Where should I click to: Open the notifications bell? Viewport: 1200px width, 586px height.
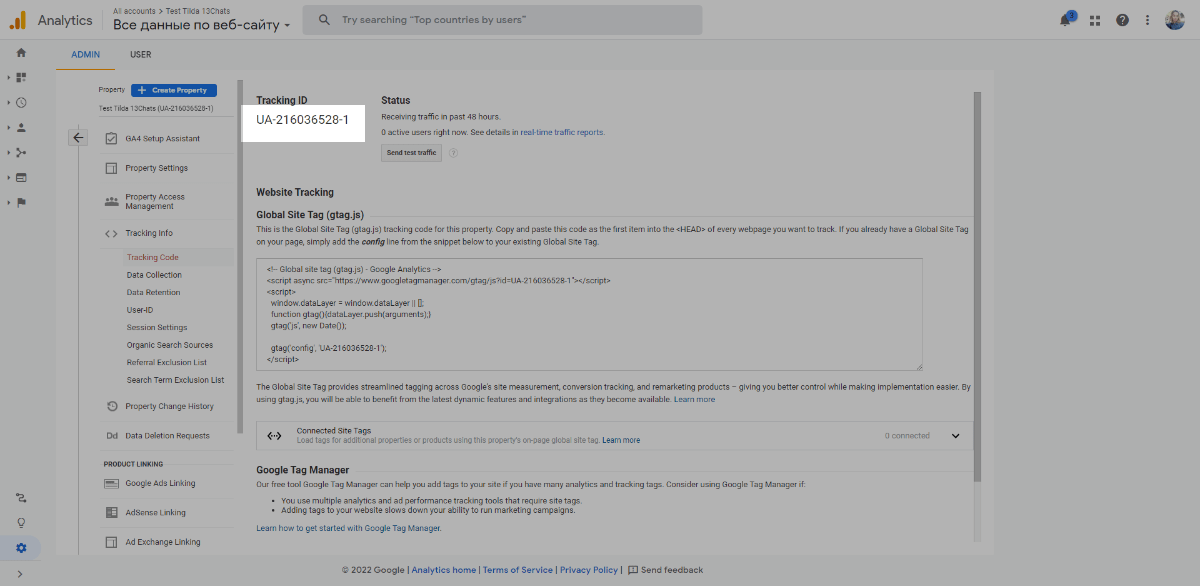click(1067, 20)
